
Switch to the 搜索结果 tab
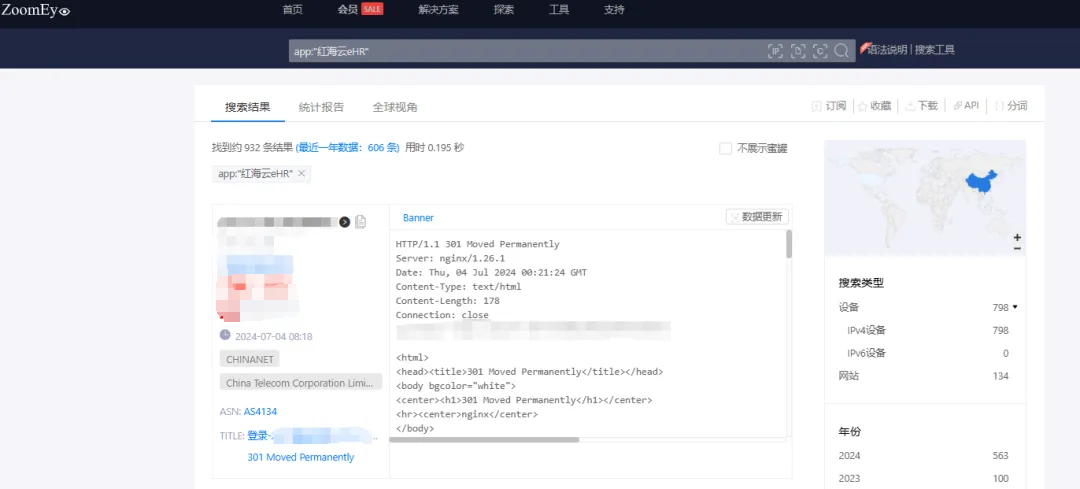tap(247, 107)
